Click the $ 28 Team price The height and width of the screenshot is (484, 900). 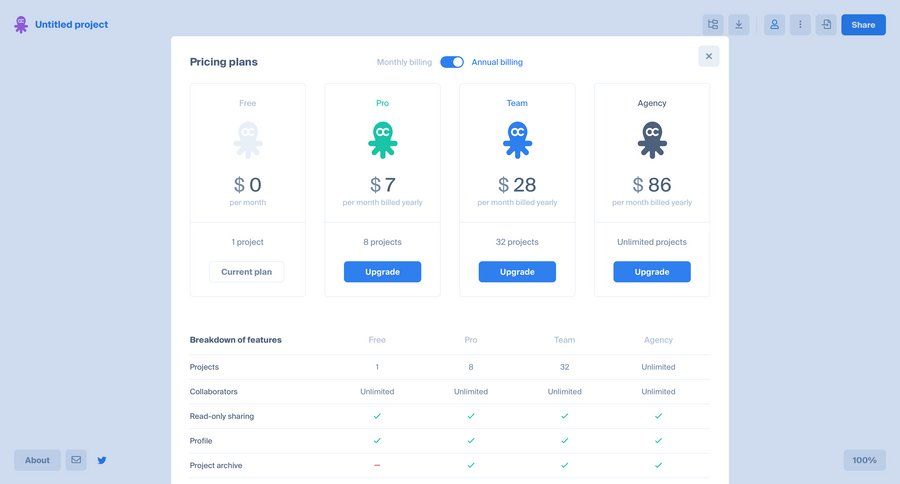click(x=517, y=184)
